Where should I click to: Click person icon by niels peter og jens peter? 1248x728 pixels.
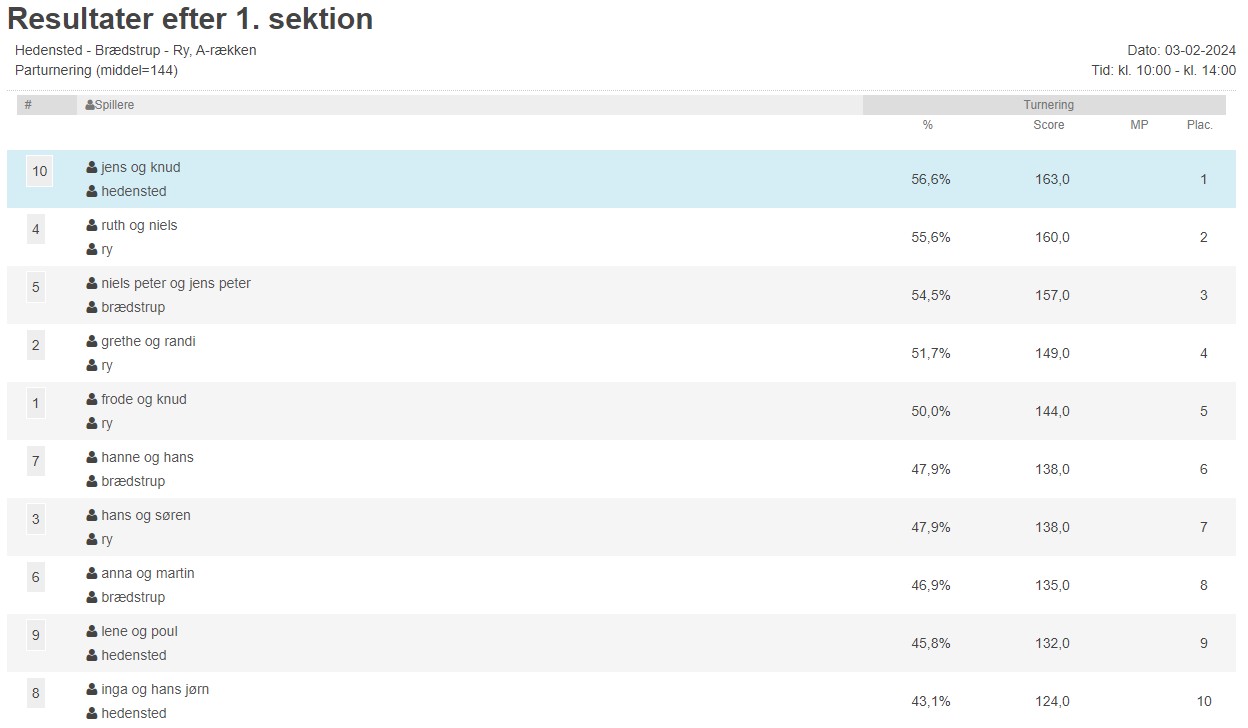pos(92,284)
